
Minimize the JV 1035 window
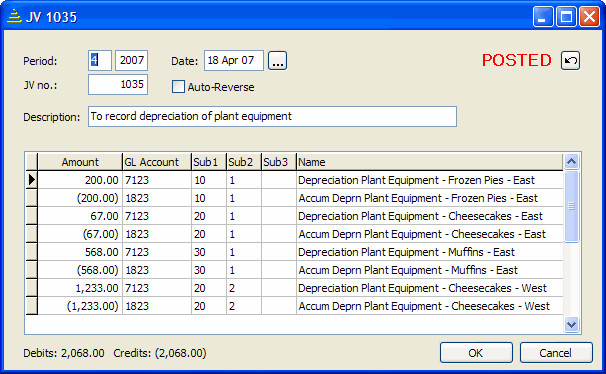543,17
